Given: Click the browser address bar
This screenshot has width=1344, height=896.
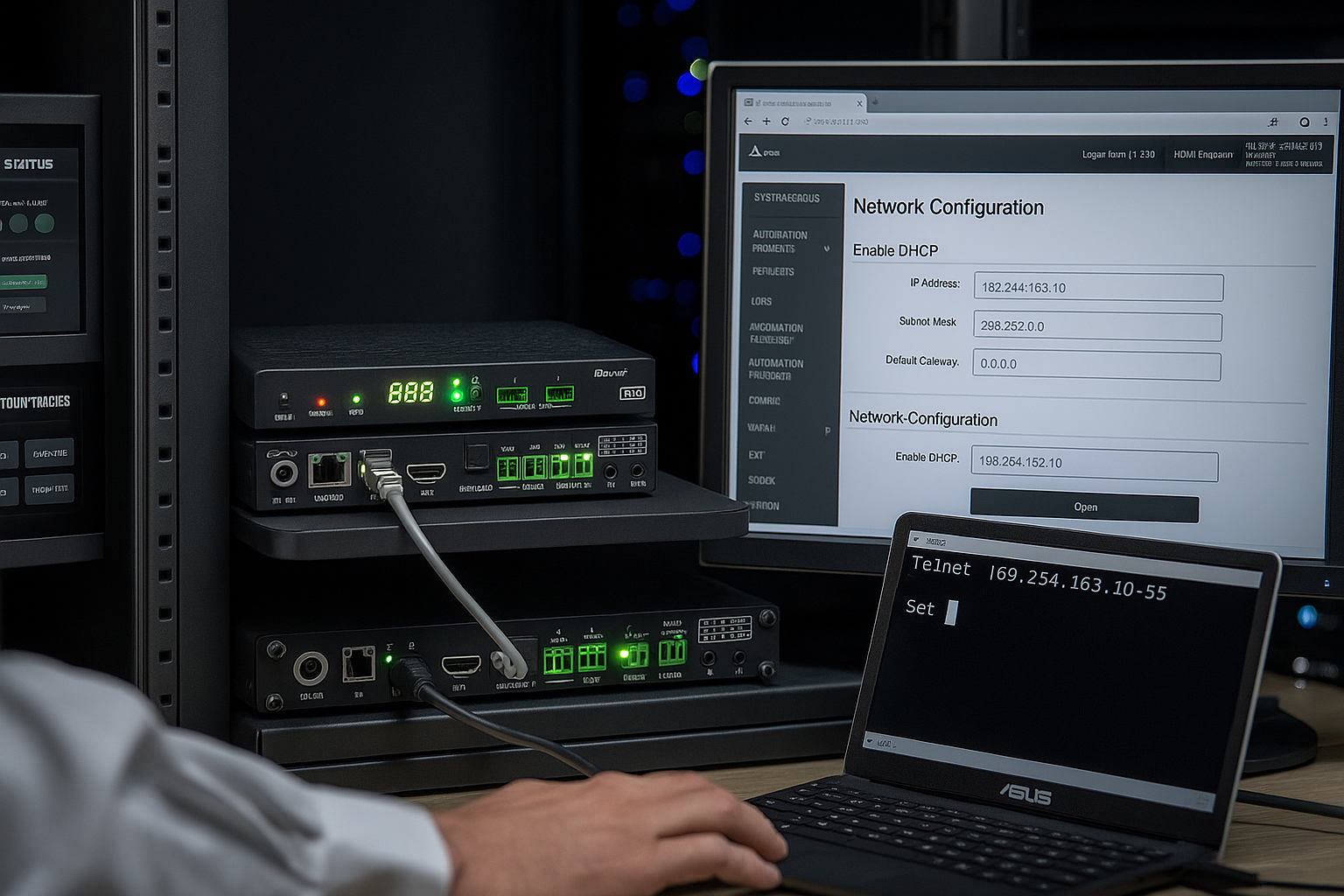Looking at the screenshot, I should (x=962, y=122).
